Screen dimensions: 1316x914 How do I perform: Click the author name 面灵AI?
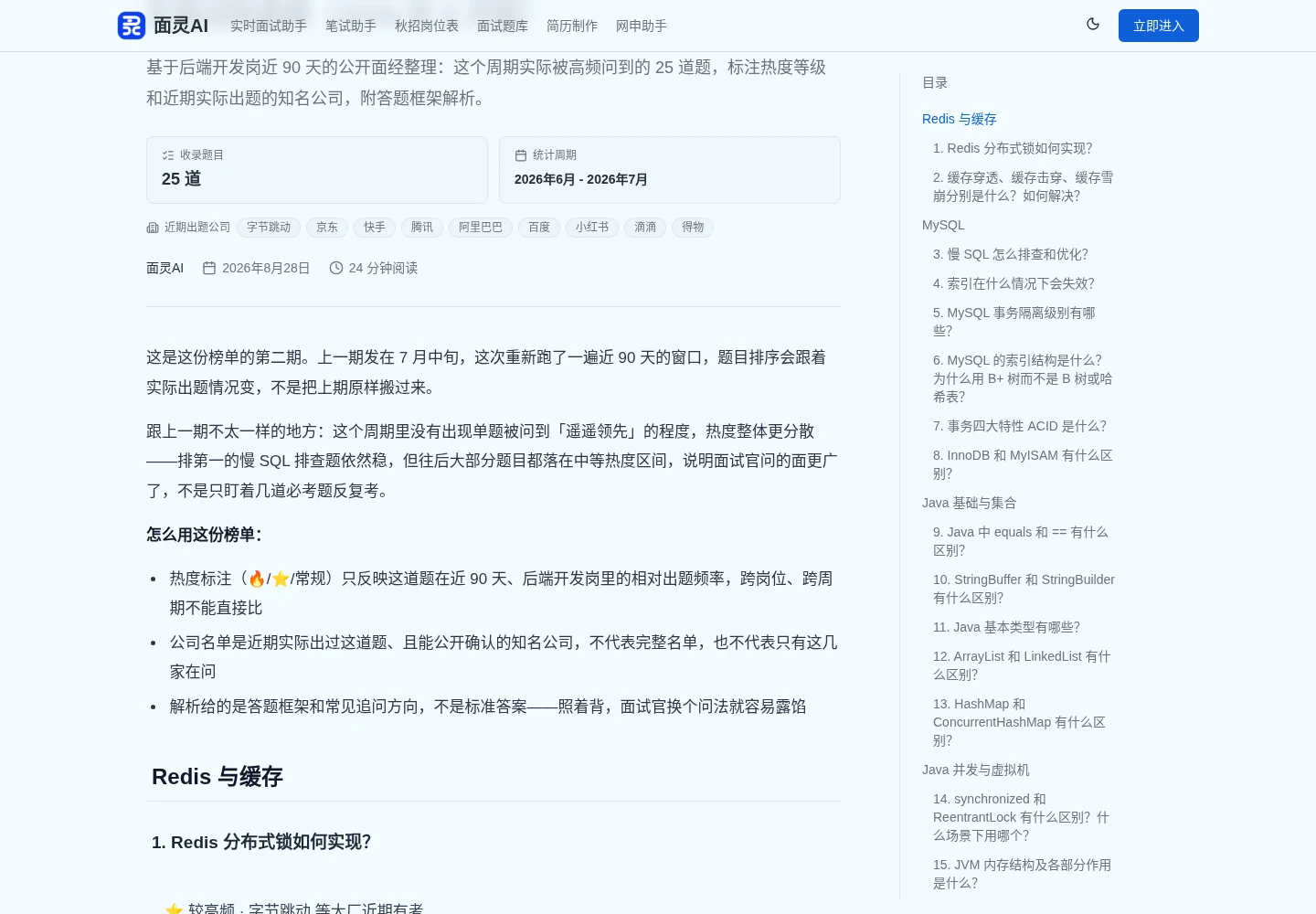pos(164,268)
